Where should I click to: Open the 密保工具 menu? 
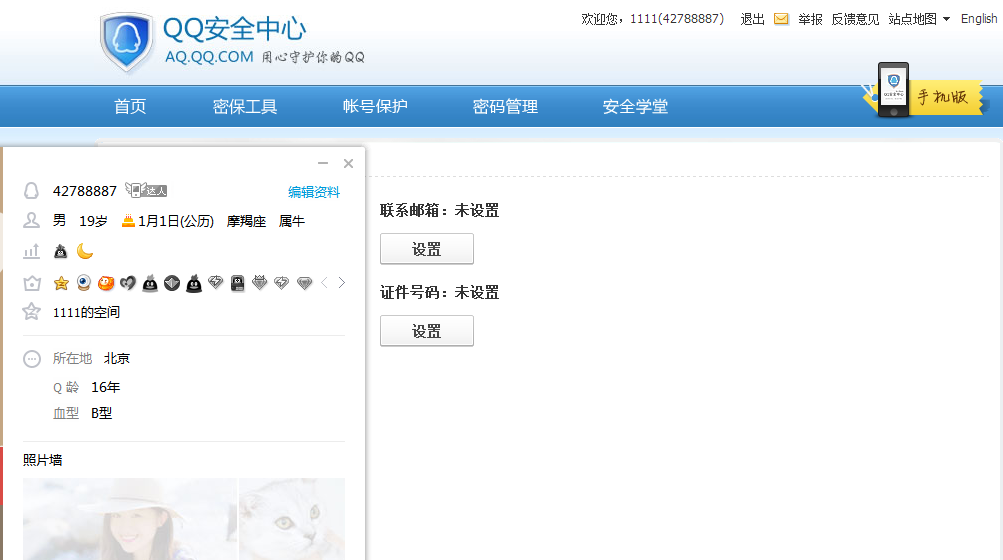245,106
